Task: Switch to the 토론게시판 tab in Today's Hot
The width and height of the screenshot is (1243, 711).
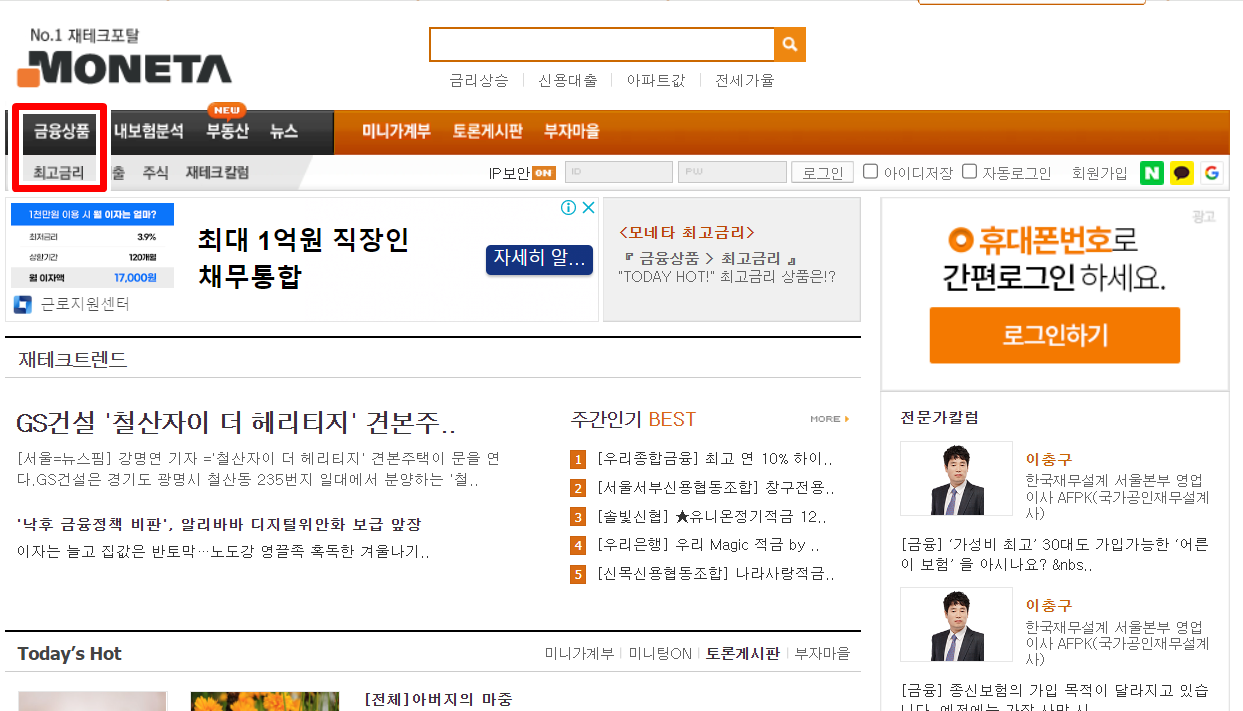Action: (x=743, y=652)
